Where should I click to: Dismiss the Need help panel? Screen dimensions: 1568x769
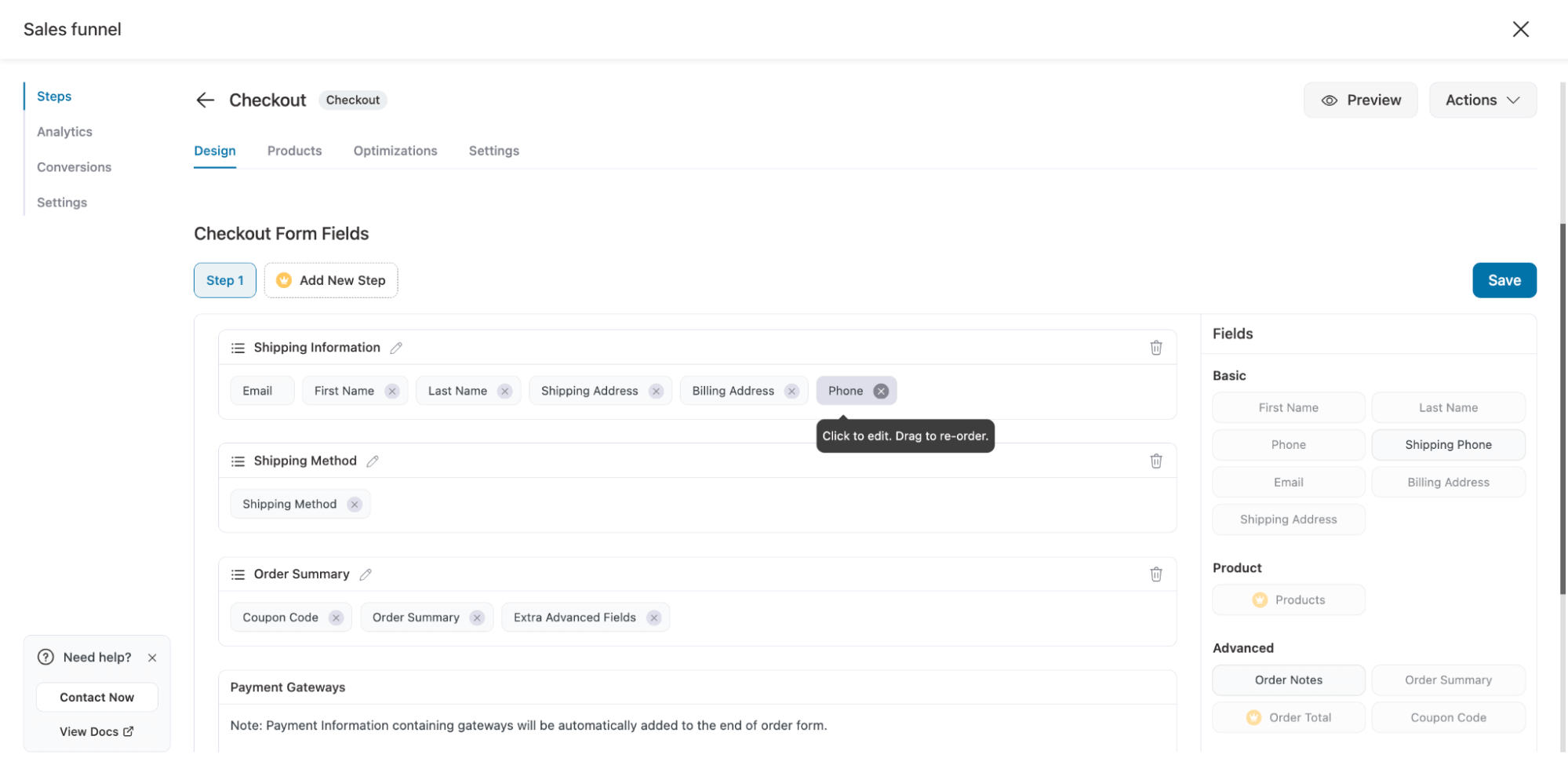tap(153, 658)
